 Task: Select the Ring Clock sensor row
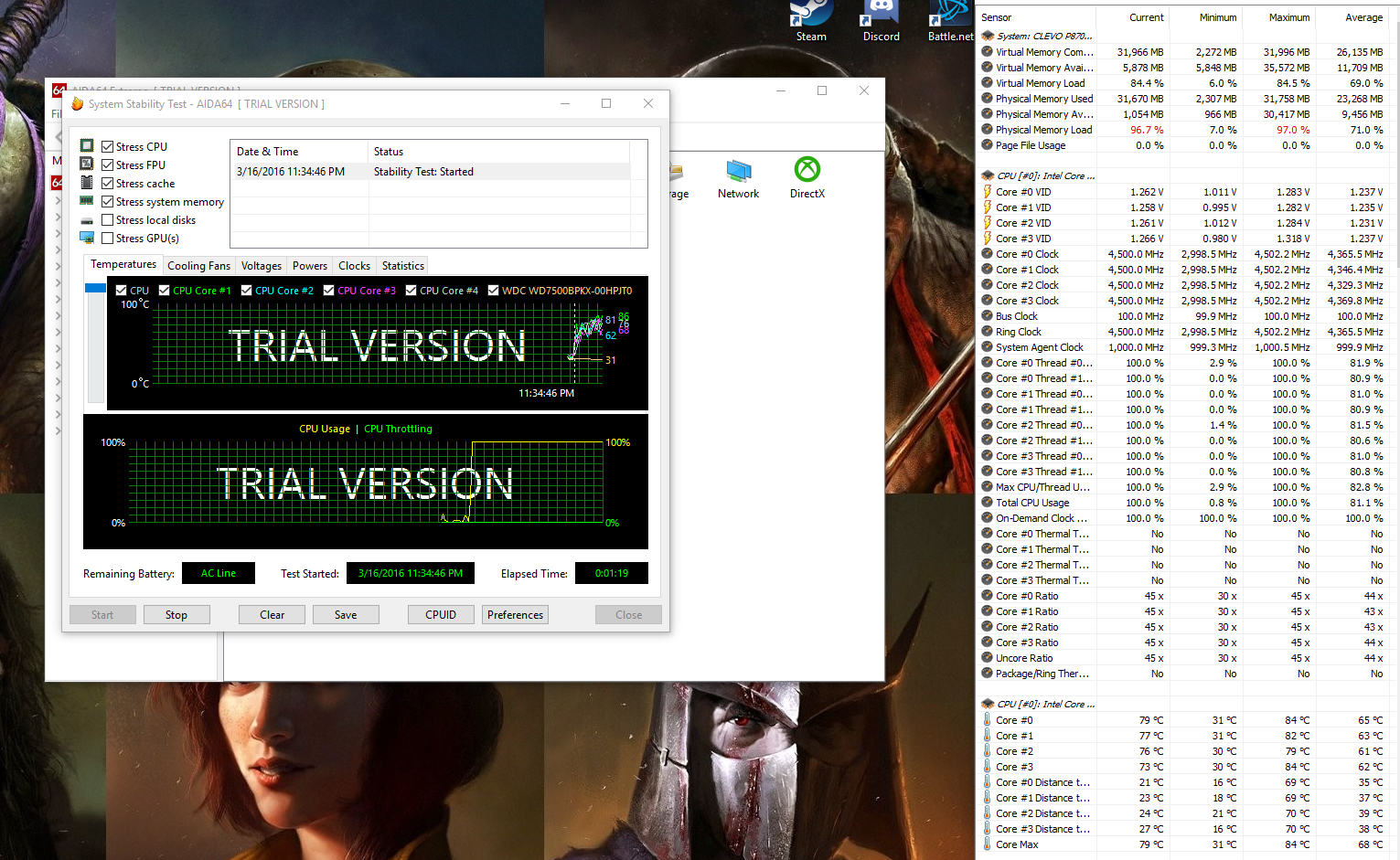click(x=1183, y=332)
